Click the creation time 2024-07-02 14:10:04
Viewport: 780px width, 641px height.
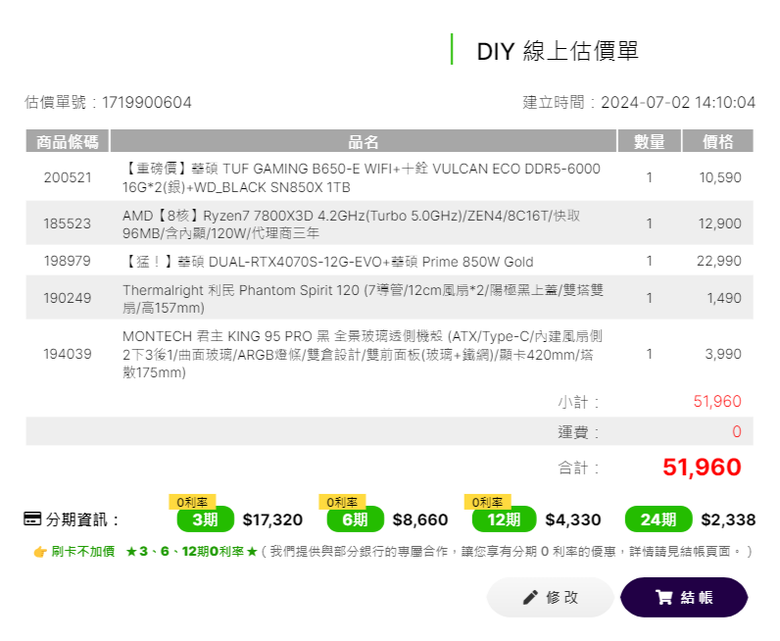678,102
